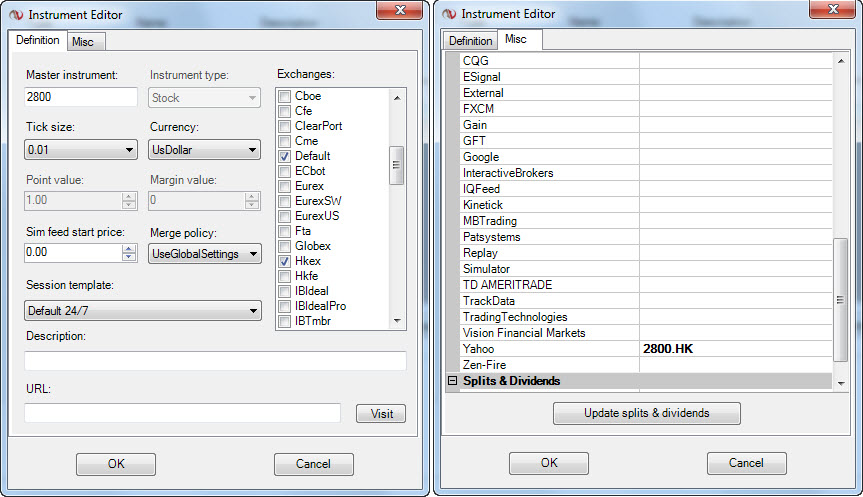Close the right Instrument Editor window
863x497 pixels.
point(833,9)
